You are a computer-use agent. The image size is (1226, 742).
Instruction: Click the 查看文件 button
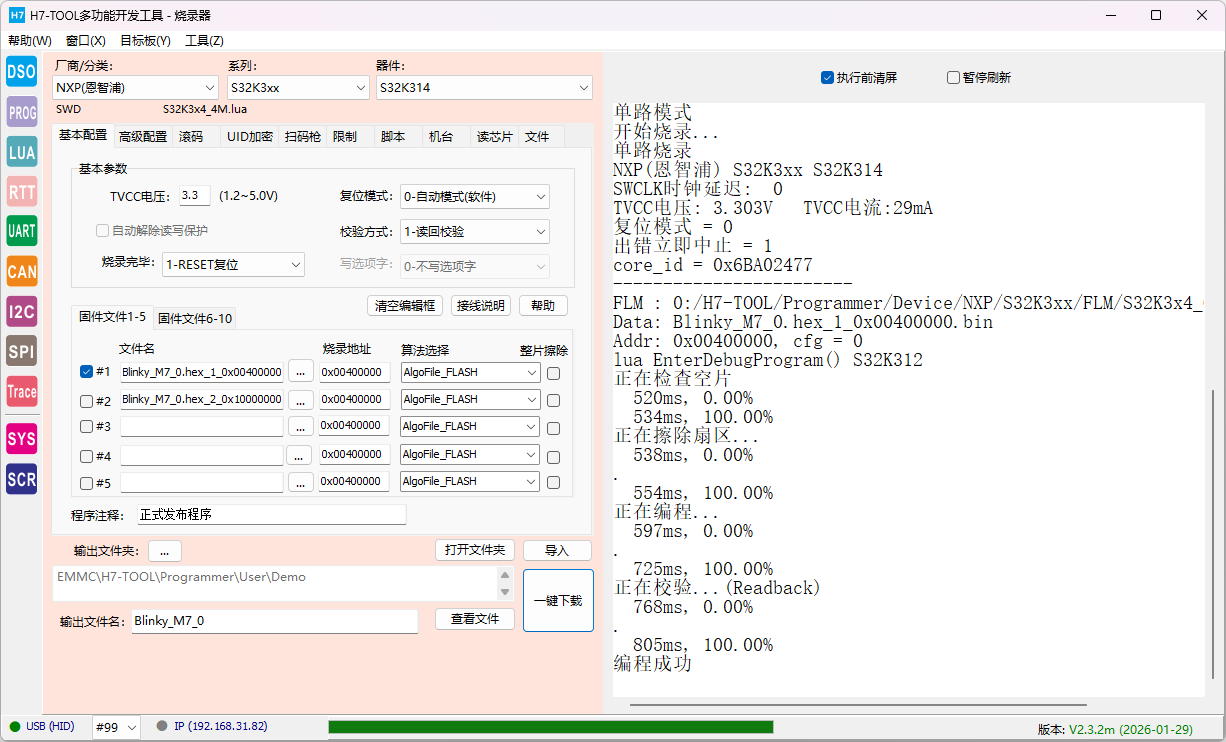[x=475, y=619]
